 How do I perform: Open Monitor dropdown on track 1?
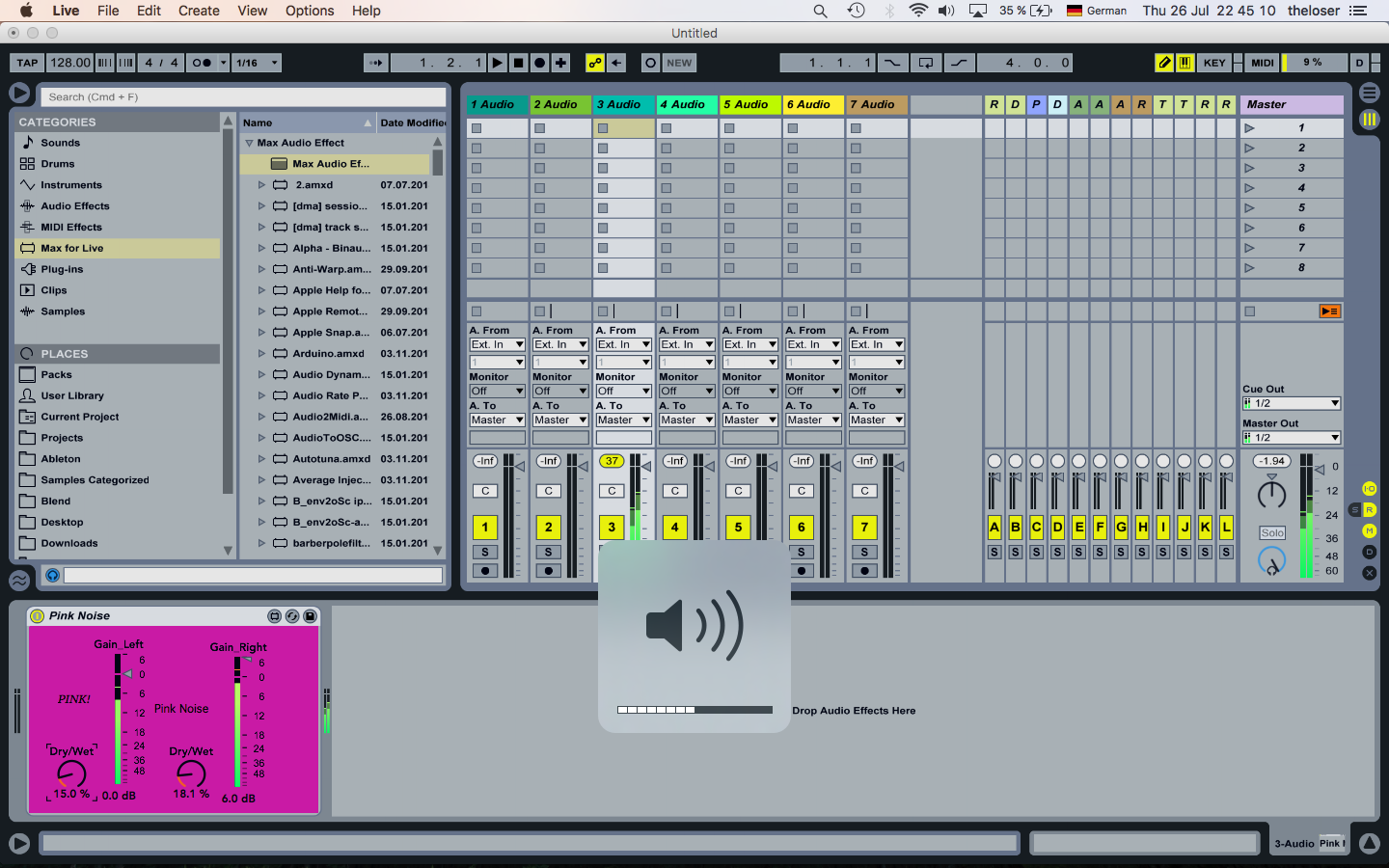point(497,392)
